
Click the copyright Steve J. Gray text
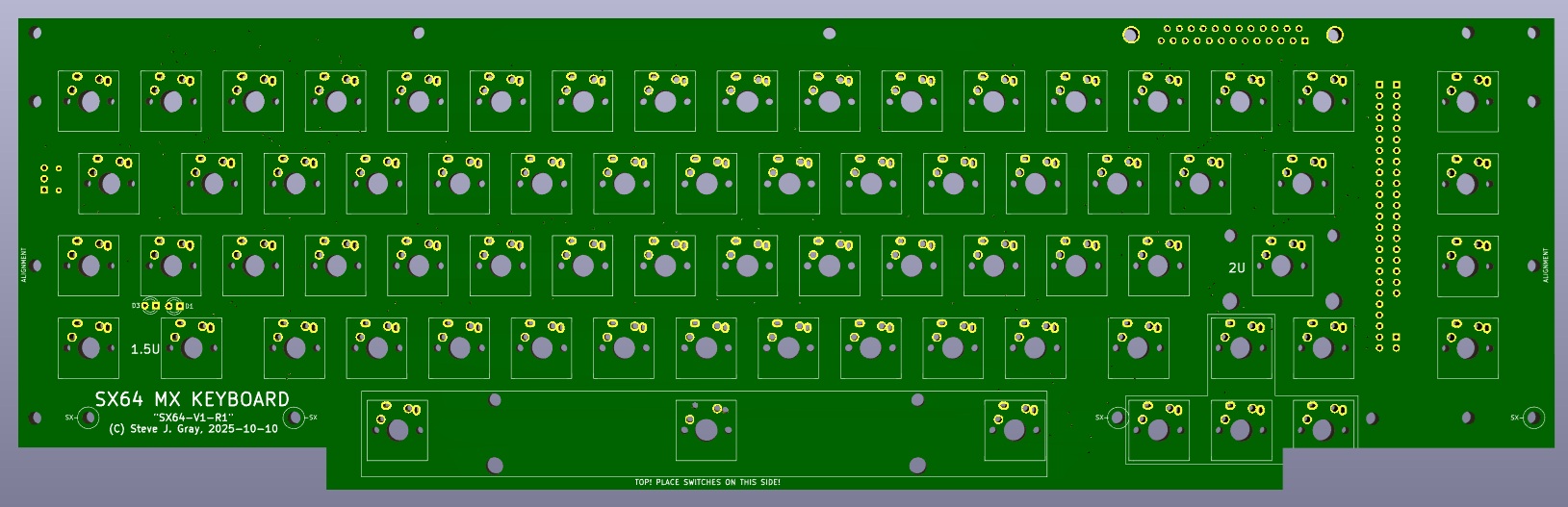[193, 429]
